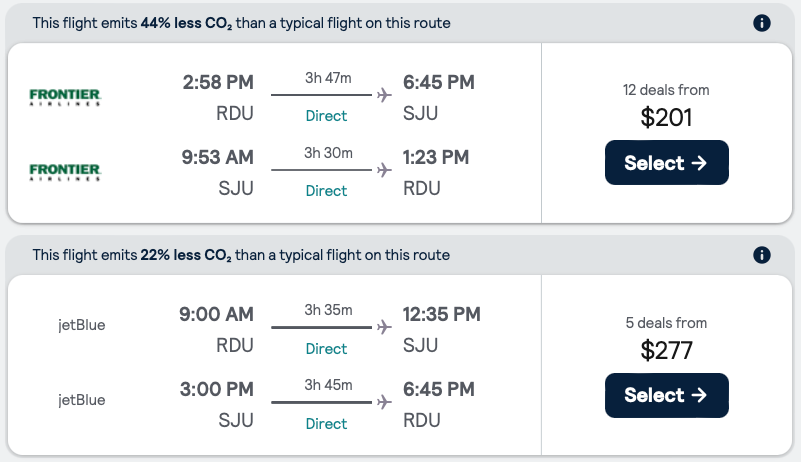Click Frontier Airlines logo for outbound flight
Screen dimensions: 801x462
pyautogui.click(x=66, y=97)
